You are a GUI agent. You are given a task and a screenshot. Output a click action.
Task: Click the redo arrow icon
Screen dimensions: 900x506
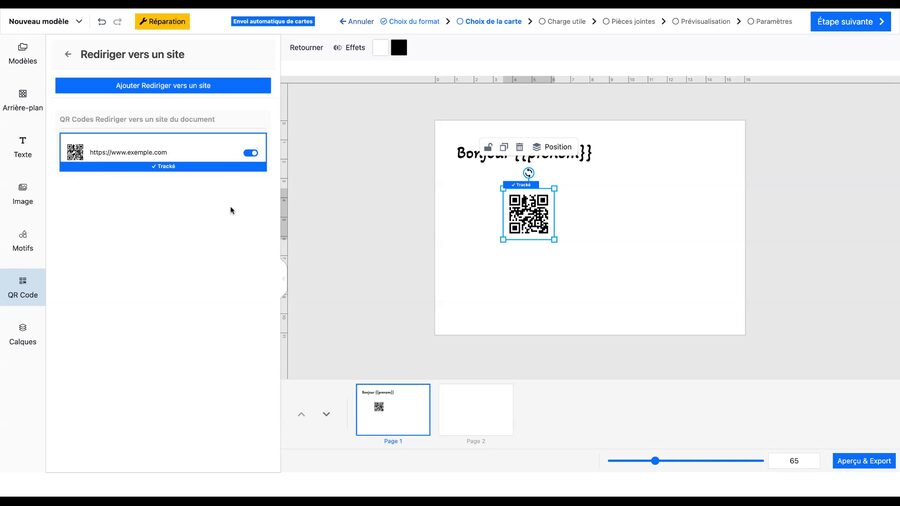point(117,22)
